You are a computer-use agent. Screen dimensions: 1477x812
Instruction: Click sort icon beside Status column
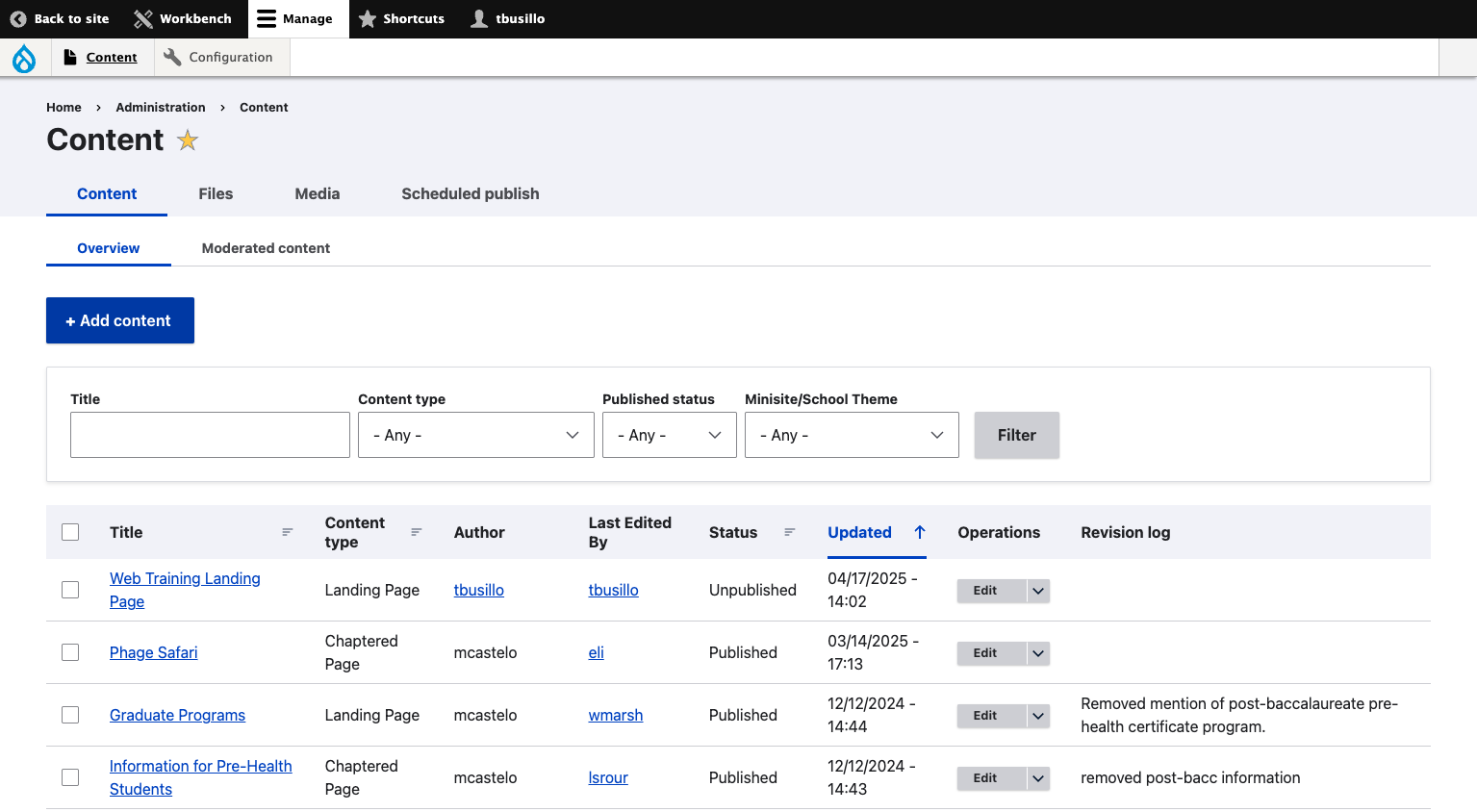(x=790, y=532)
